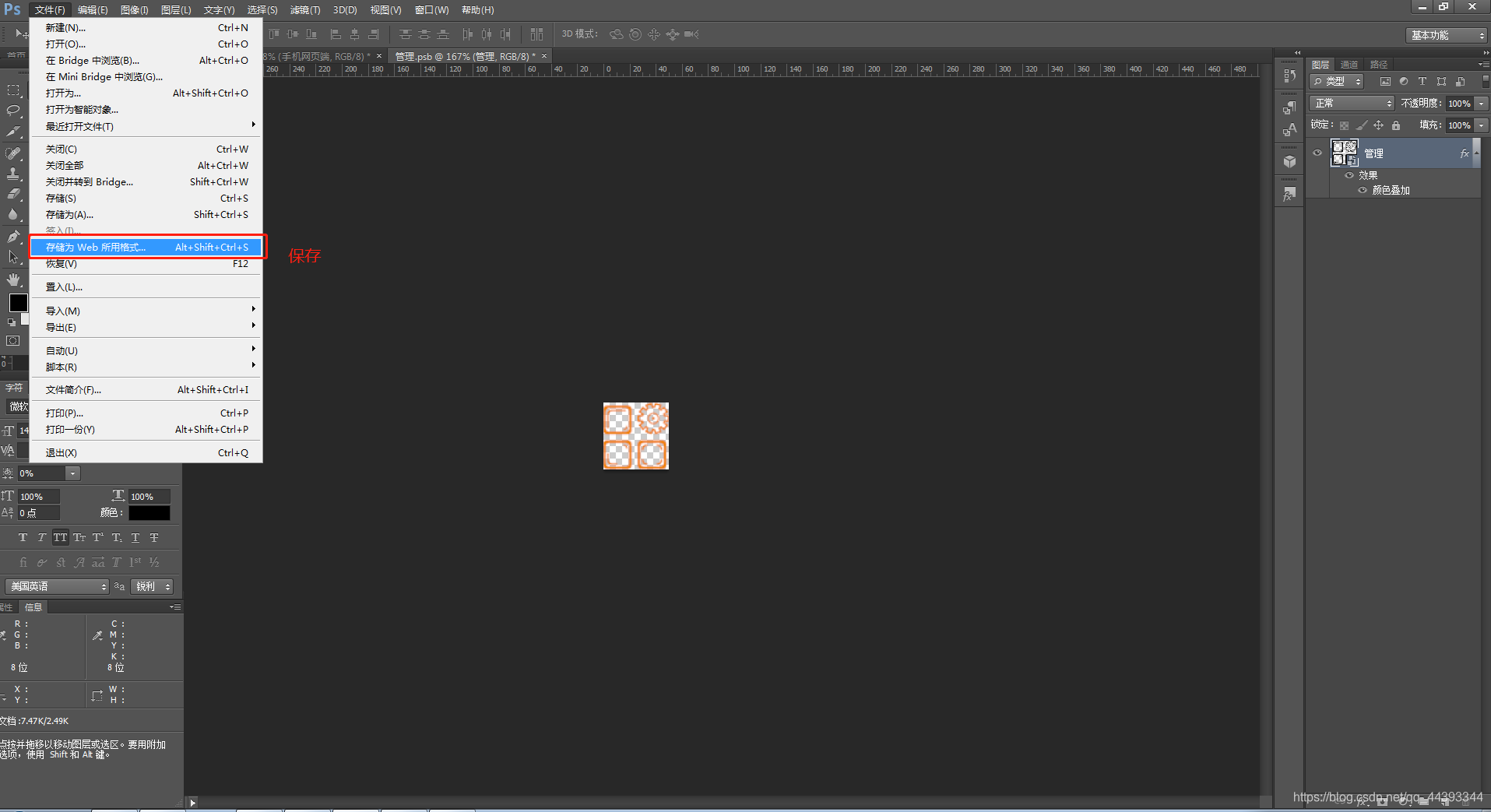1491x812 pixels.
Task: Open the 0% tsume dropdown arrow
Action: 72,473
